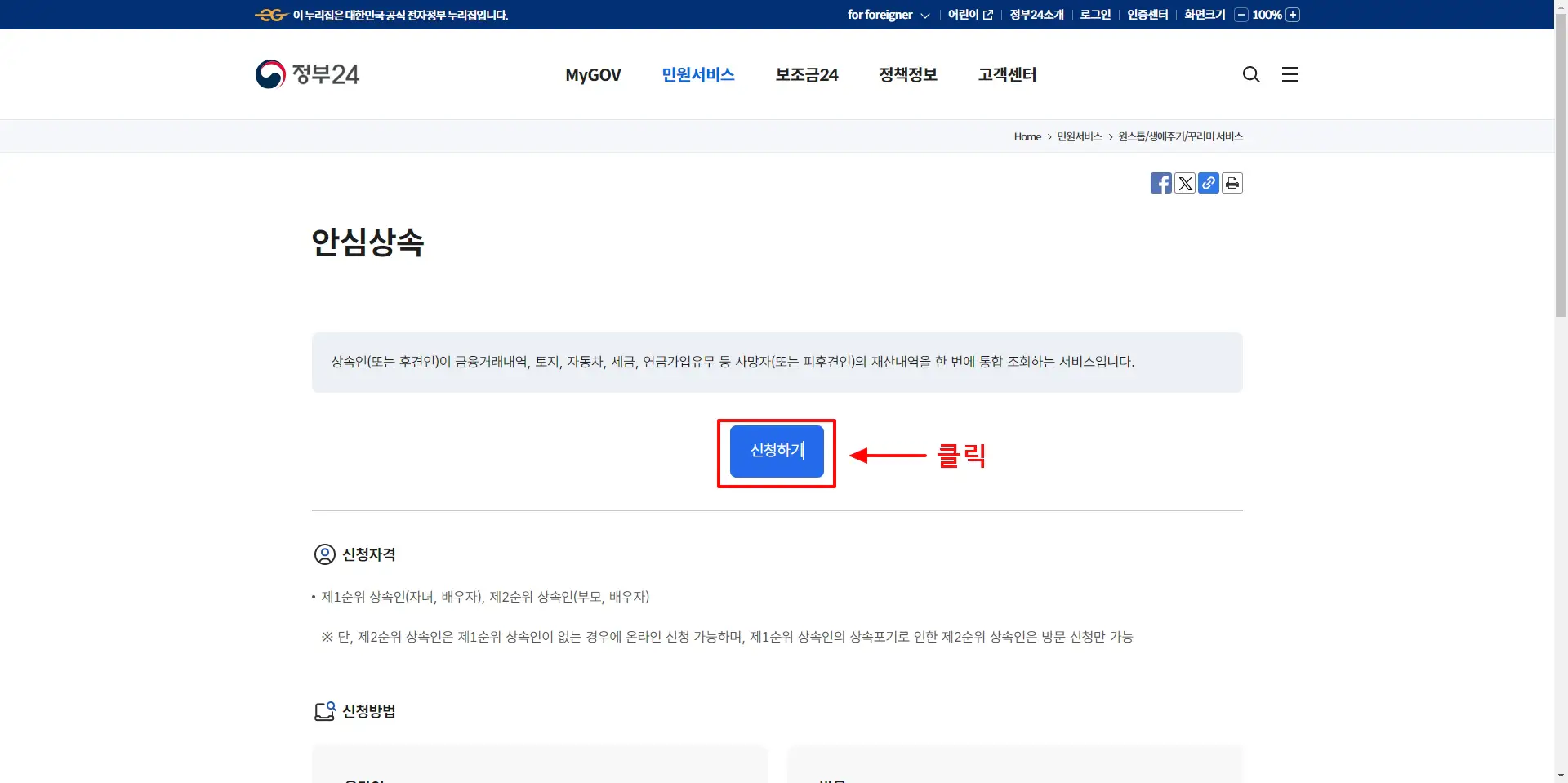Viewport: 1568px width, 783px height.
Task: Open the MyGOV menu
Action: pyautogui.click(x=593, y=75)
